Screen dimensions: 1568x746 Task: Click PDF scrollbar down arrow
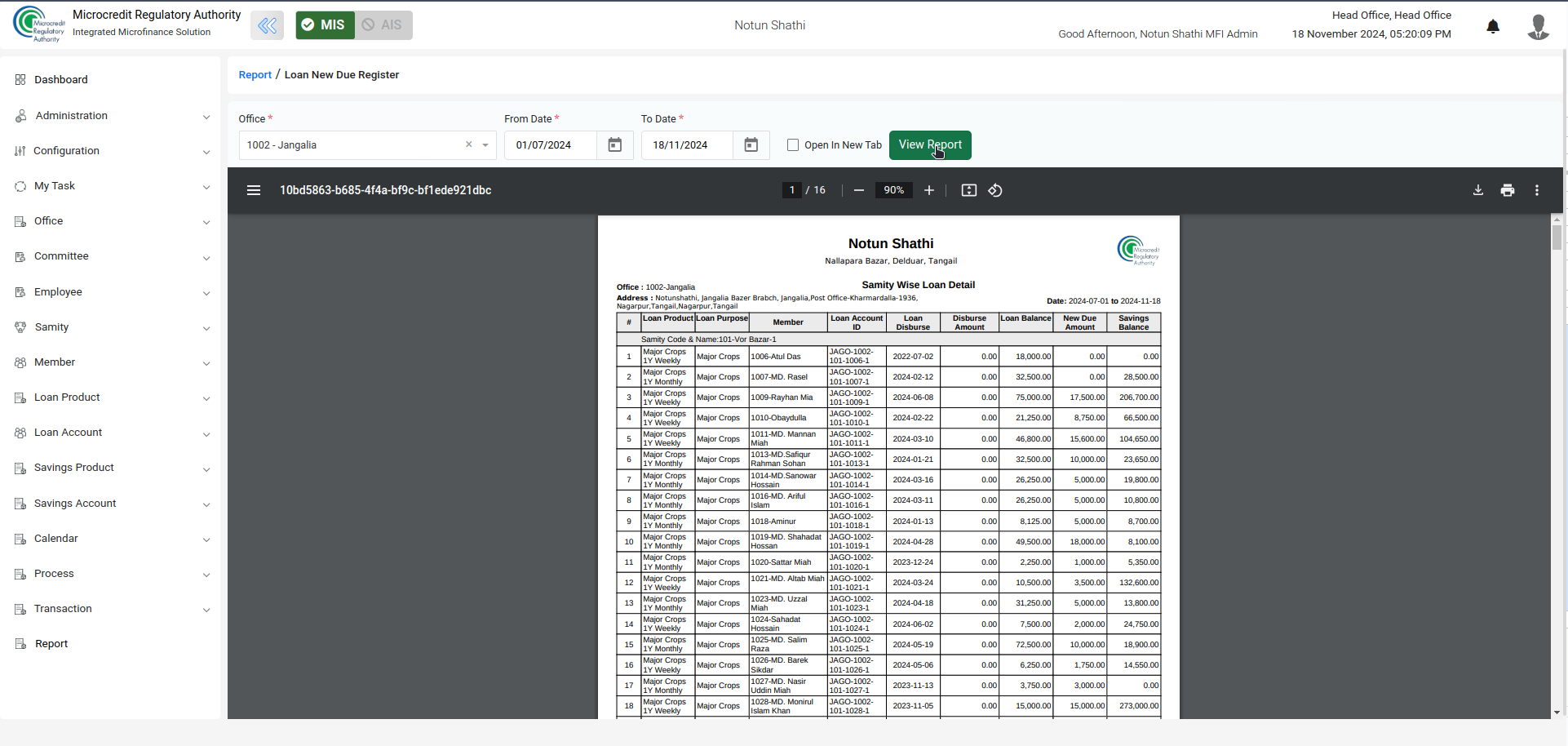coord(1557,713)
